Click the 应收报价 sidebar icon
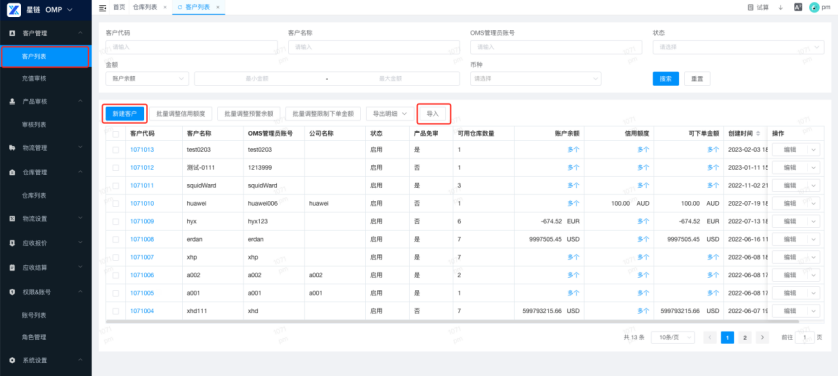This screenshot has width=838, height=376. point(12,243)
